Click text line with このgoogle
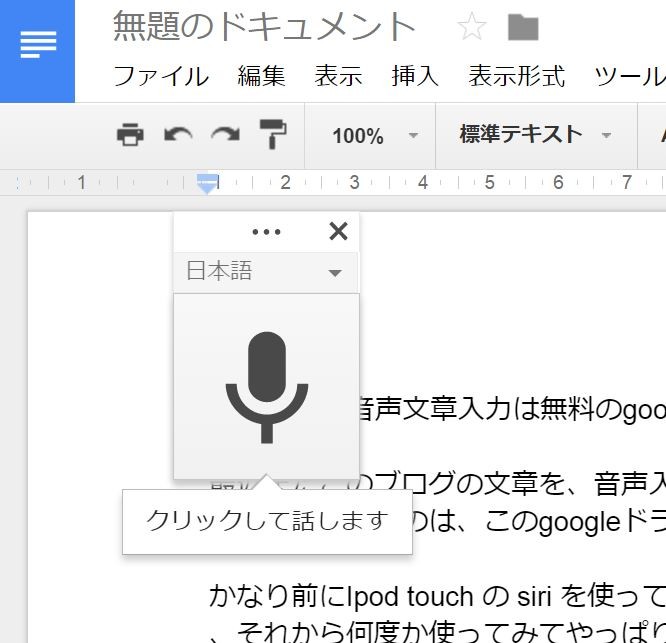666x643 pixels. point(539,522)
